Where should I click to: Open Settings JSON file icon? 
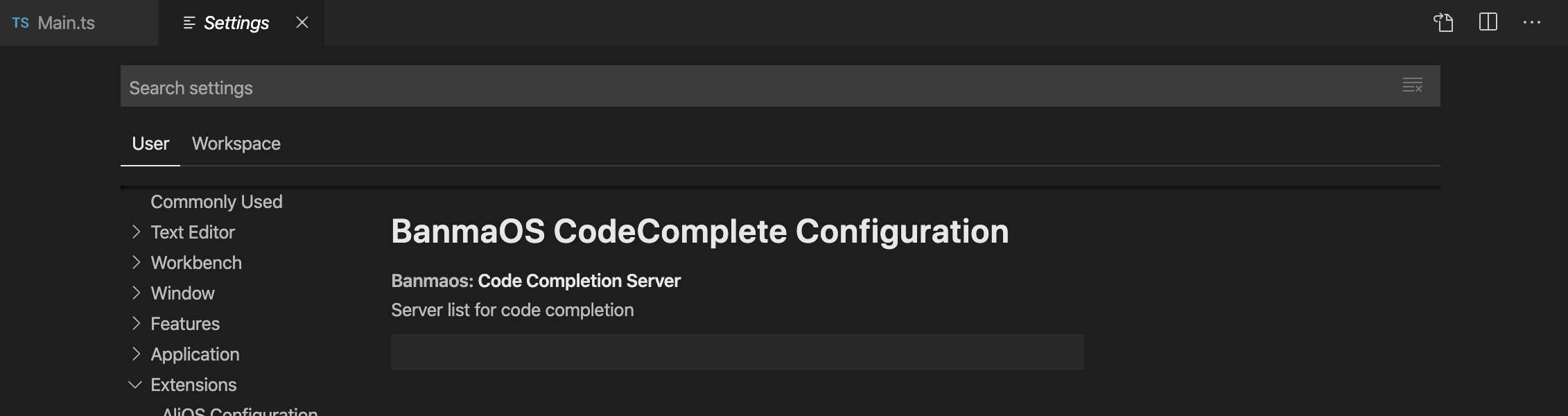point(1443,22)
